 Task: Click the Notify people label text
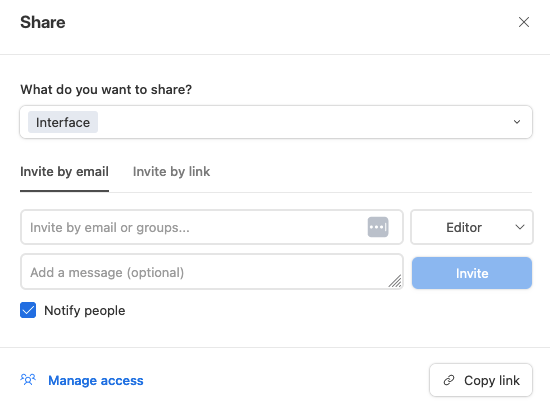click(x=85, y=311)
